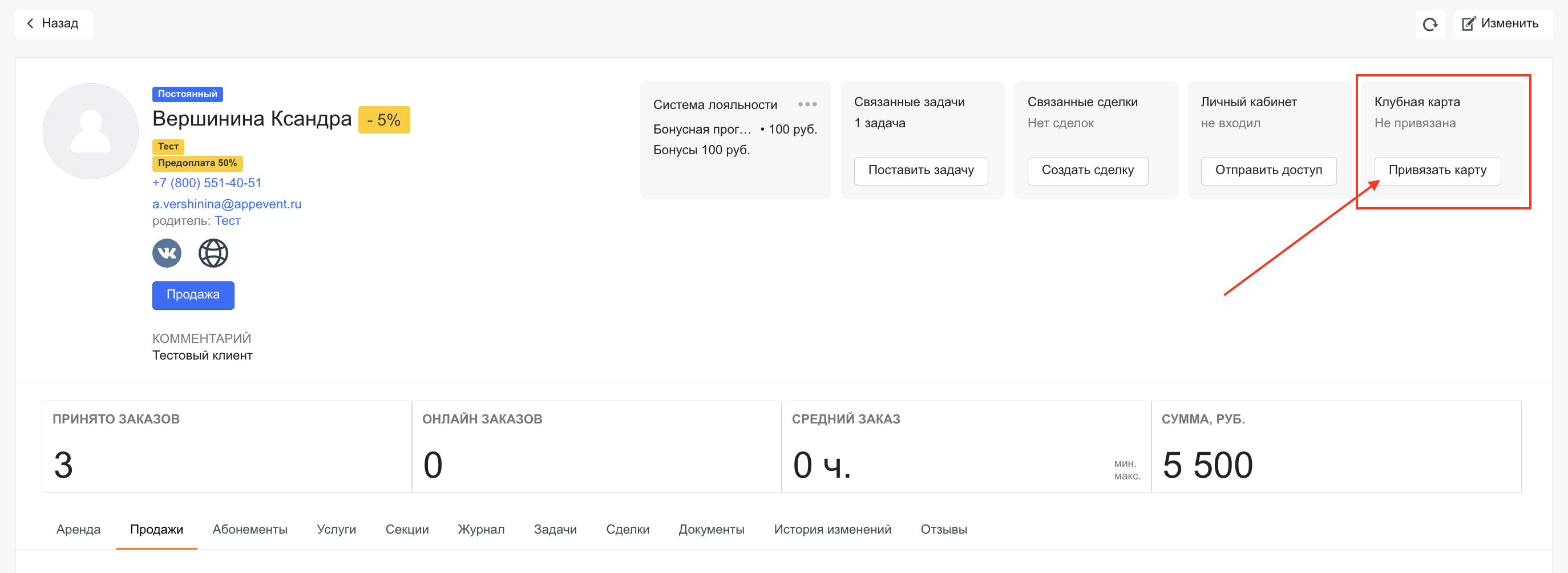
Task: Click the Изменить edit button
Action: [1501, 24]
